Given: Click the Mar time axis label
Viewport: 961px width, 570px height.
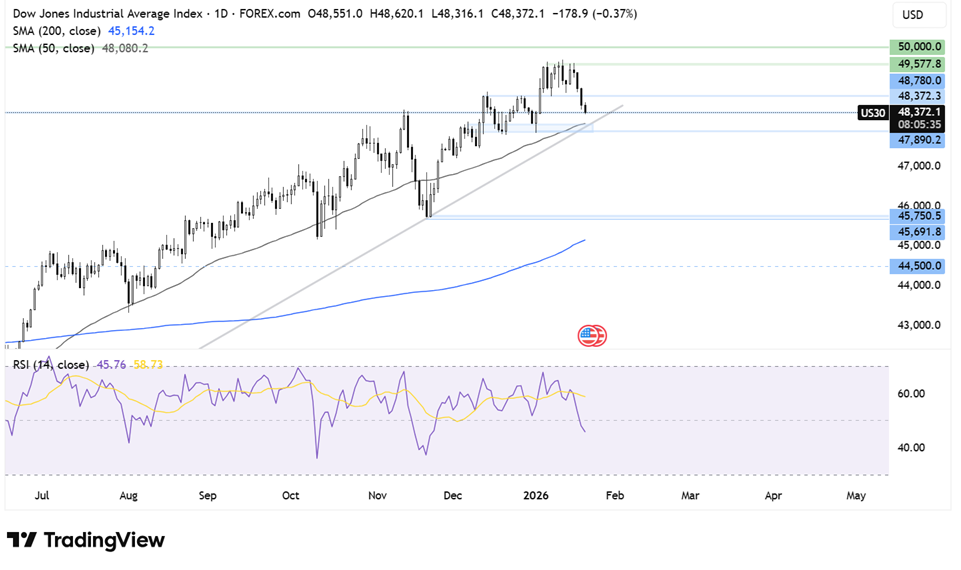Looking at the screenshot, I should (690, 495).
